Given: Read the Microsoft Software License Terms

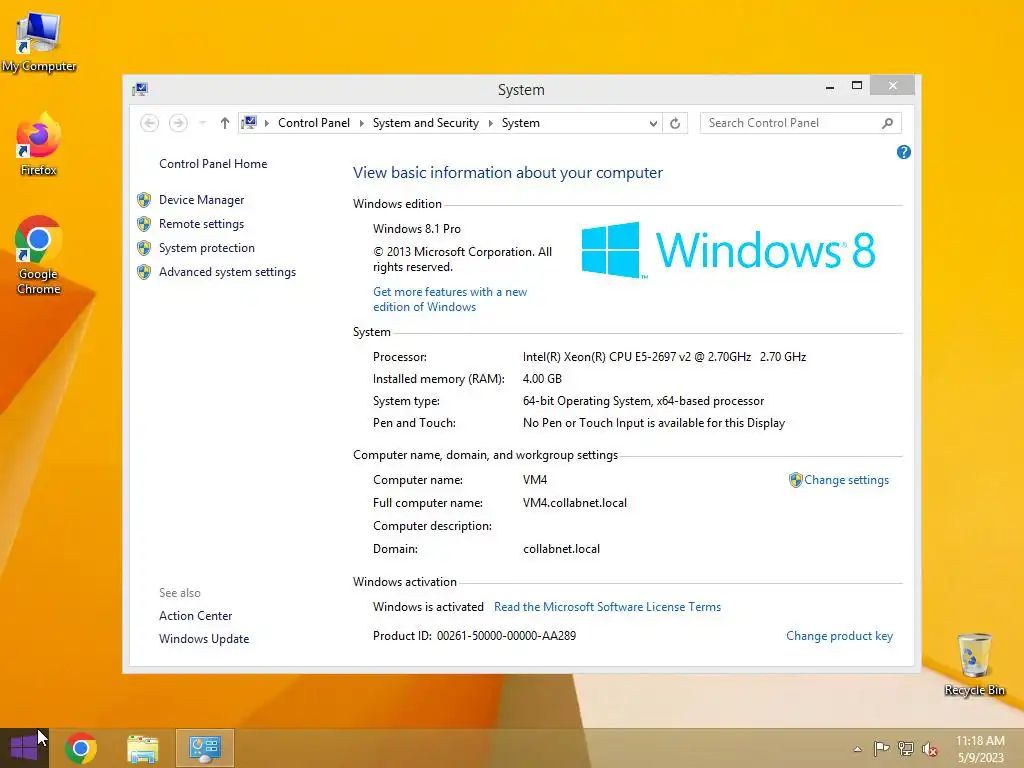Looking at the screenshot, I should pyautogui.click(x=607, y=607).
